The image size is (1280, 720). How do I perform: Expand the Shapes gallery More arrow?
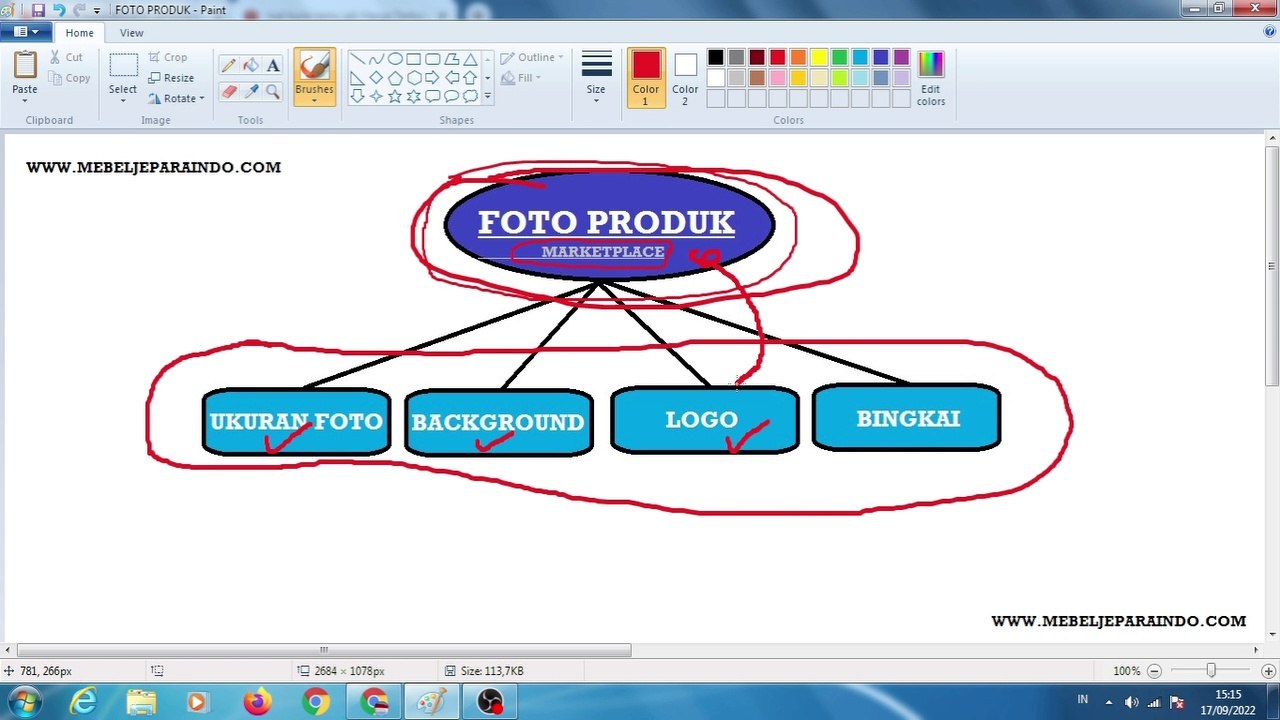click(487, 96)
